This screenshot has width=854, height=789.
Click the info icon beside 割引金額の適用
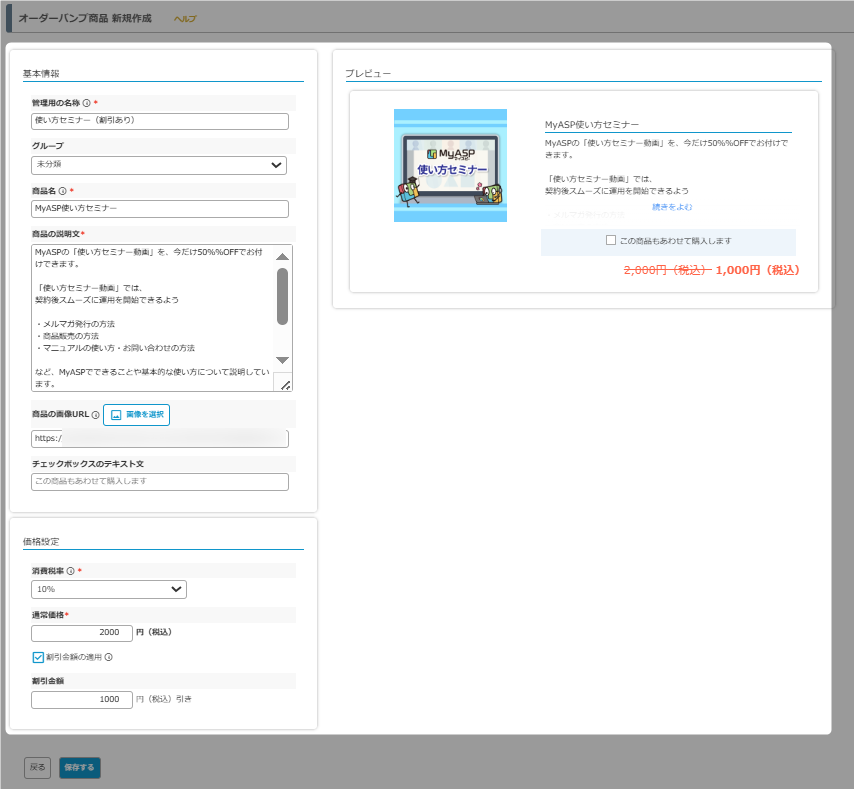click(108, 657)
